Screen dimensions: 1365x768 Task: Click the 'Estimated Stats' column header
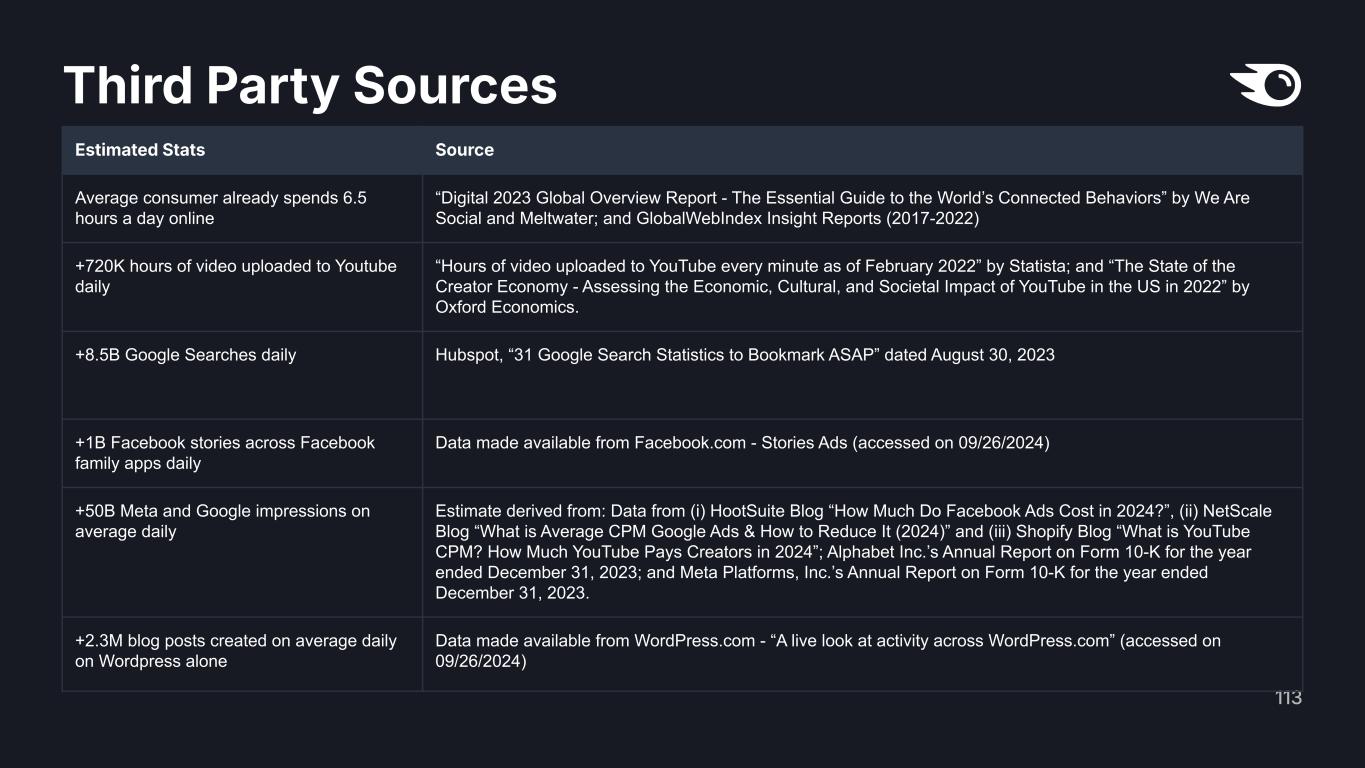tap(242, 150)
